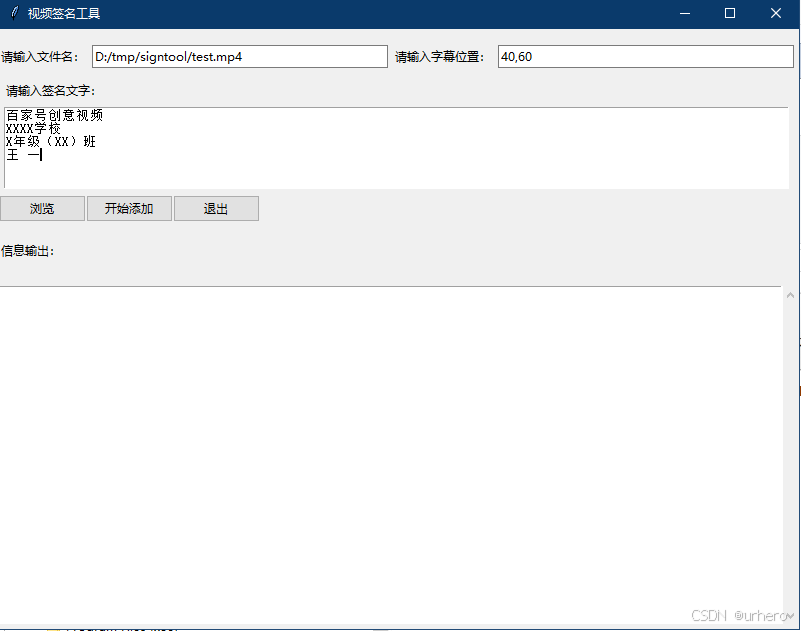Click the feather app icon in title bar
The width and height of the screenshot is (801, 631).
pos(14,13)
